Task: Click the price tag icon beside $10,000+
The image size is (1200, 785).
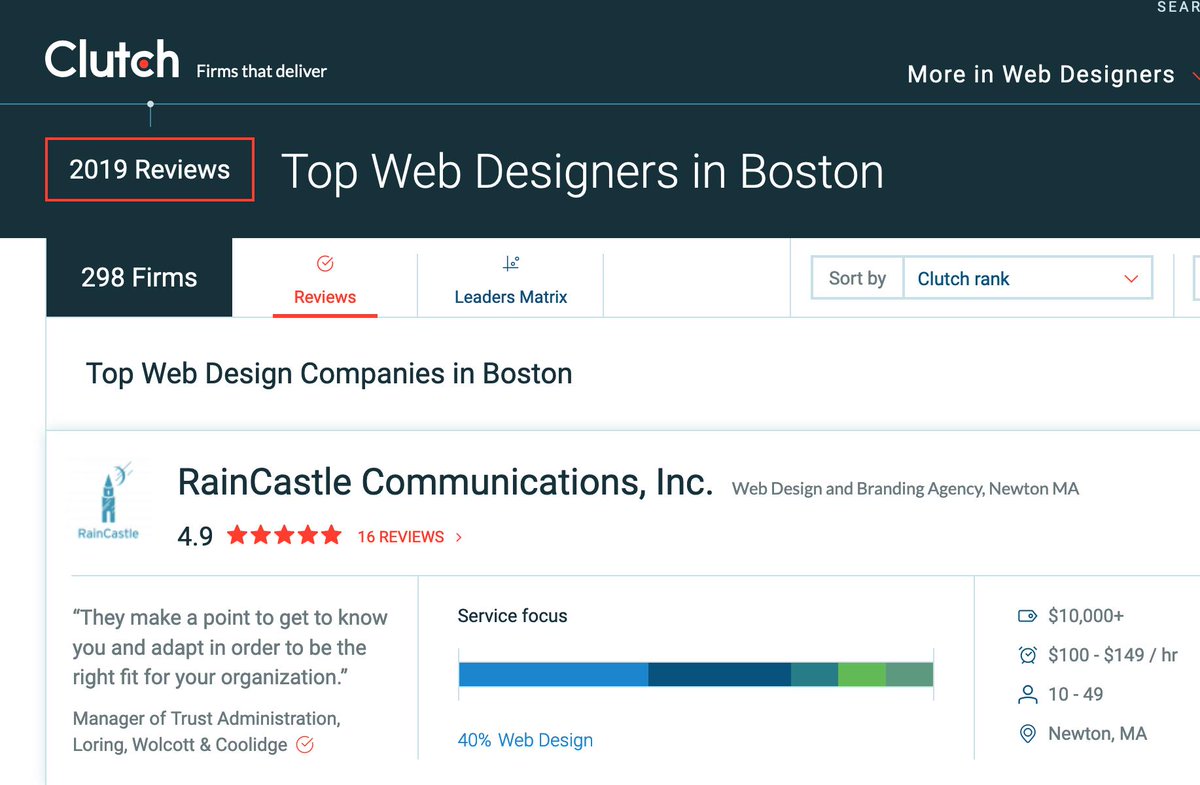Action: click(x=1027, y=616)
